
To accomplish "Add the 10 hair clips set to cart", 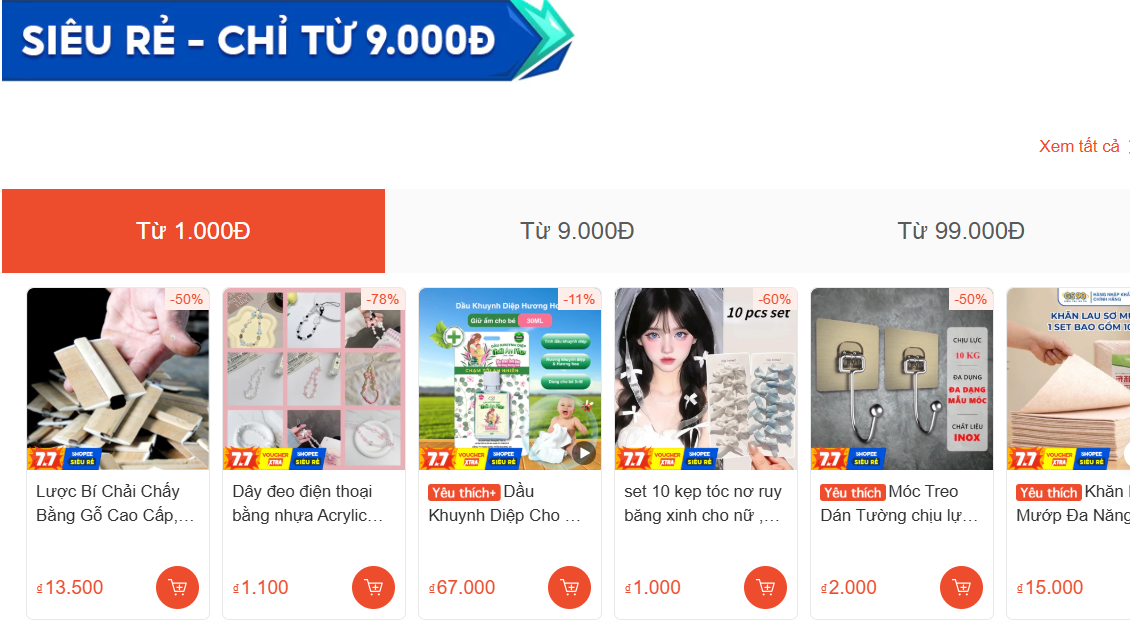I will point(765,588).
